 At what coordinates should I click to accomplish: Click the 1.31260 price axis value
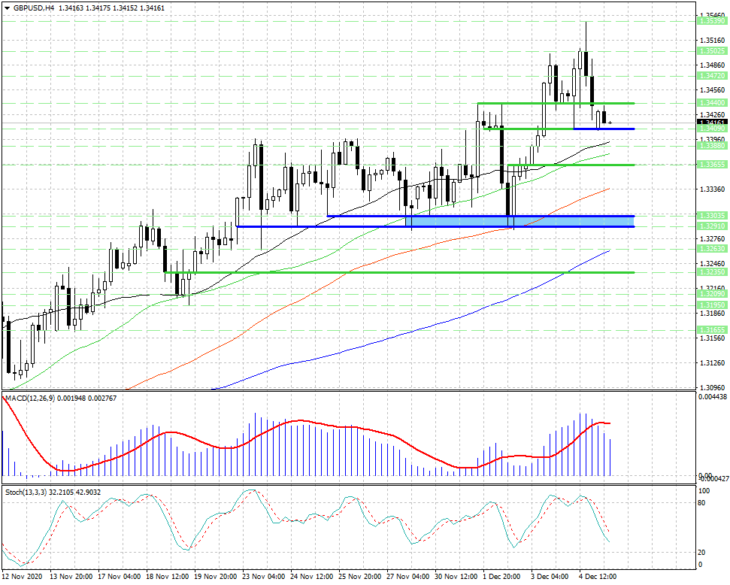pos(712,363)
